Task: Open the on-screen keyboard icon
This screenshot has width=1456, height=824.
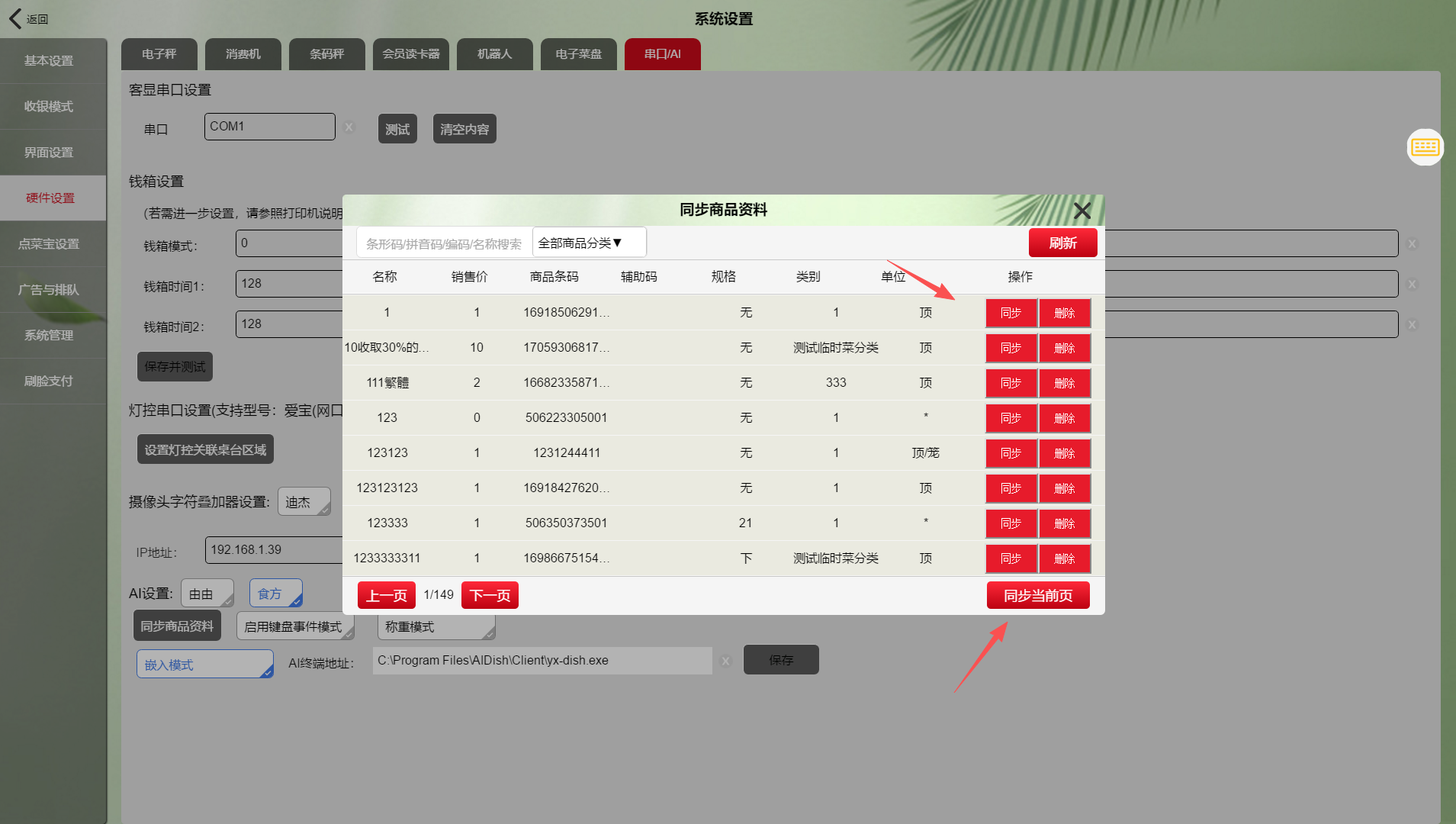Action: 1424,147
